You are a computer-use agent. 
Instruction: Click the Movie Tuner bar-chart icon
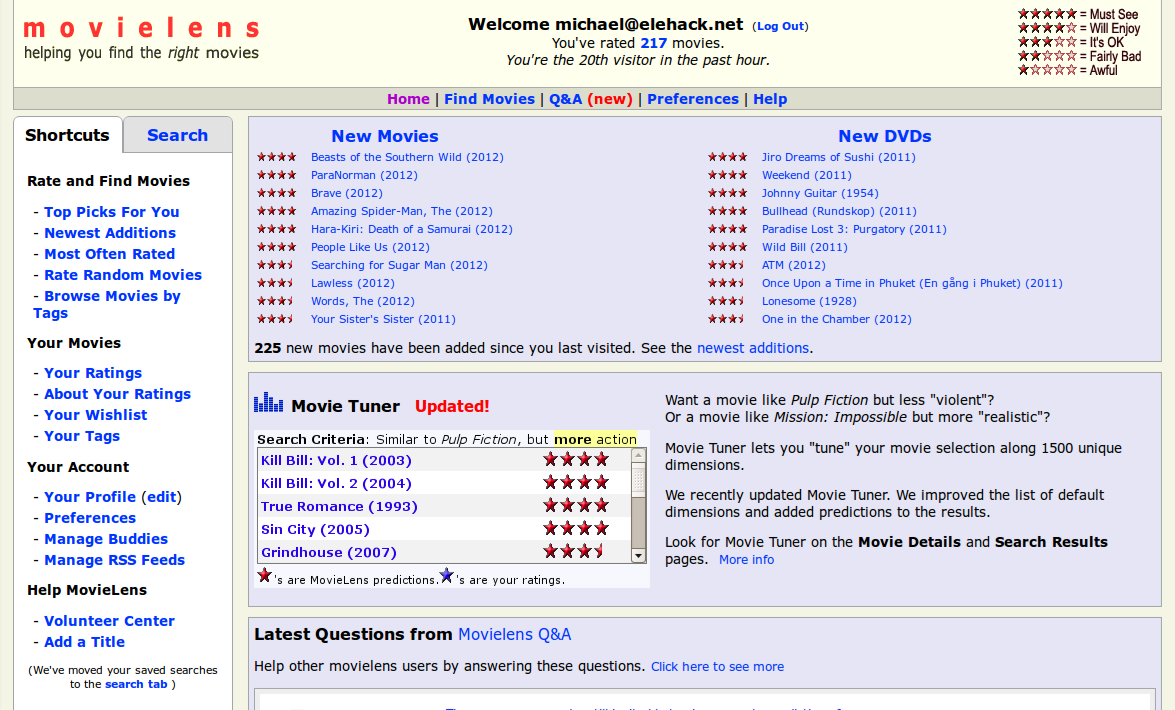[x=268, y=403]
